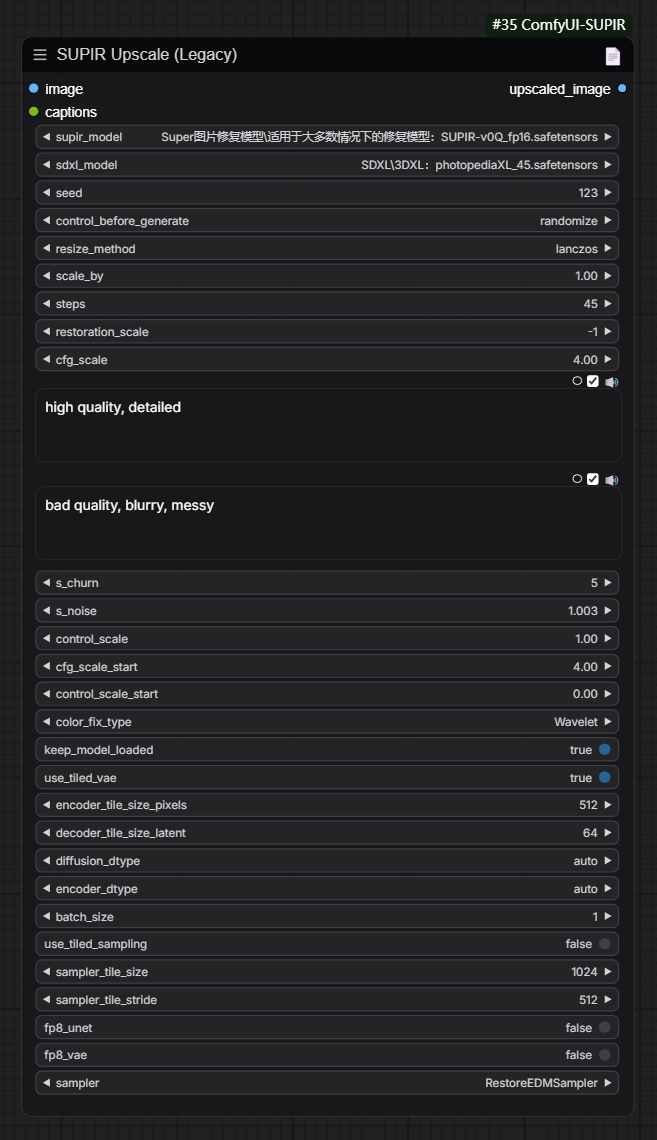Screen dimensions: 657x1140
Task: Toggle checkbox above 'bad quality, blurry, messy' box
Action: 593,479
